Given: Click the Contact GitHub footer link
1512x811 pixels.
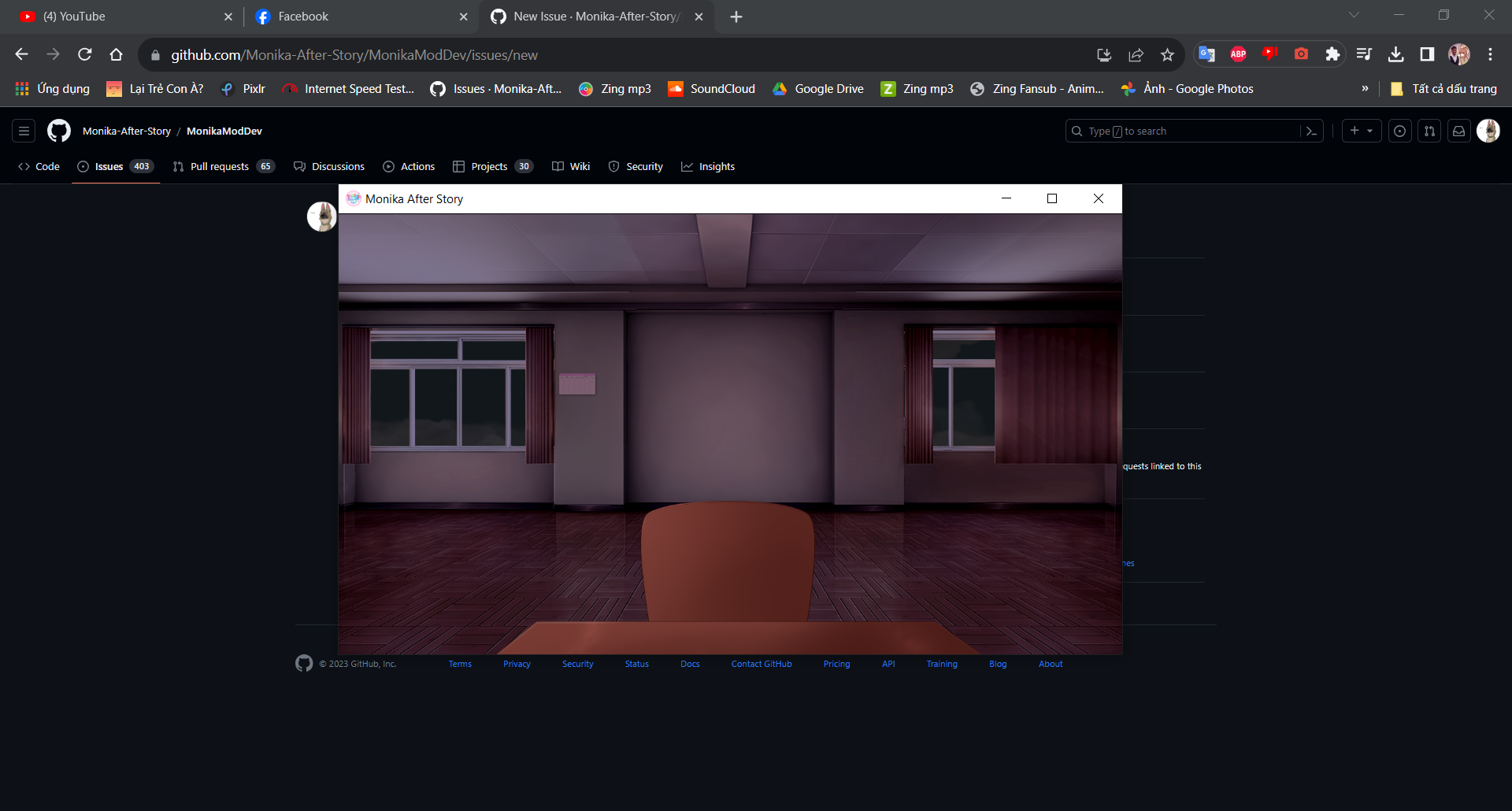Looking at the screenshot, I should [x=761, y=664].
